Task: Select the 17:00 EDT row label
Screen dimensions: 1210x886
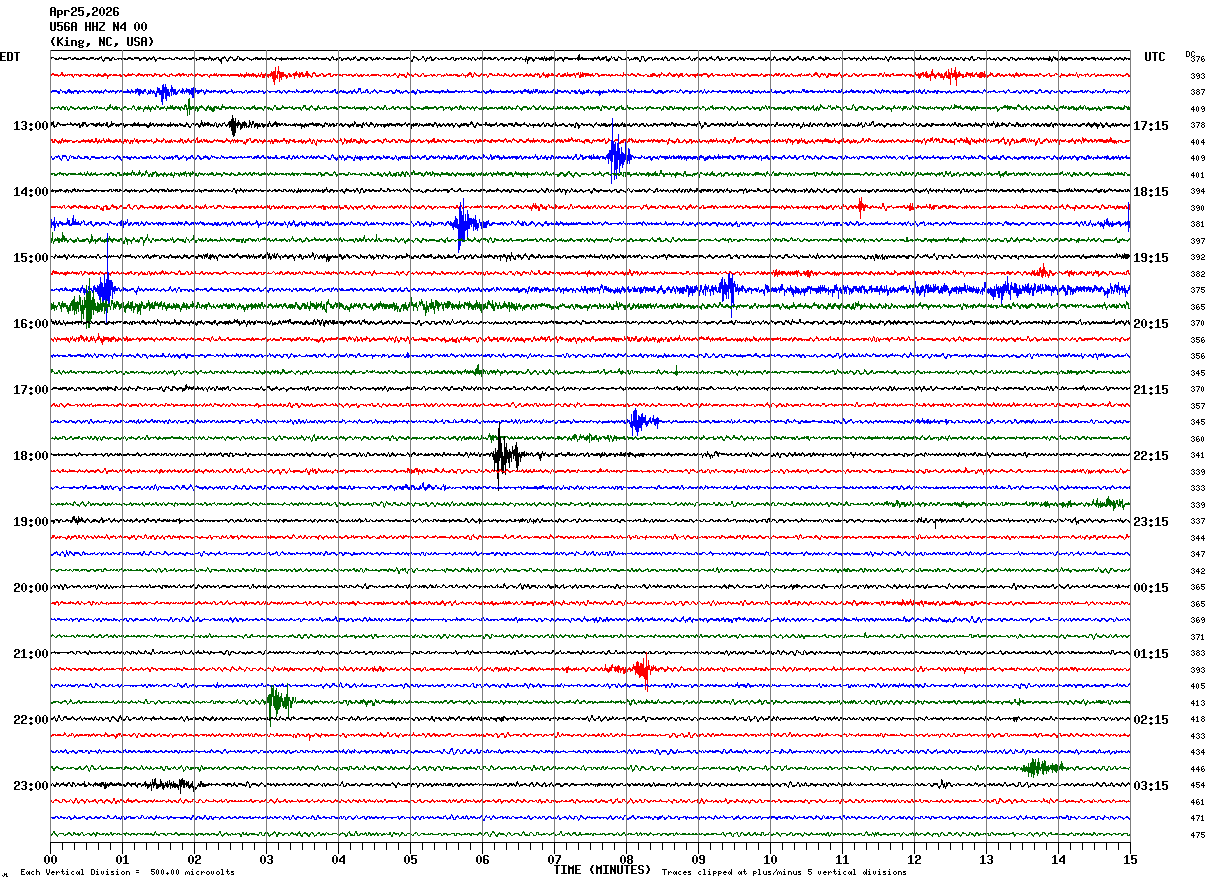Action: pyautogui.click(x=31, y=390)
